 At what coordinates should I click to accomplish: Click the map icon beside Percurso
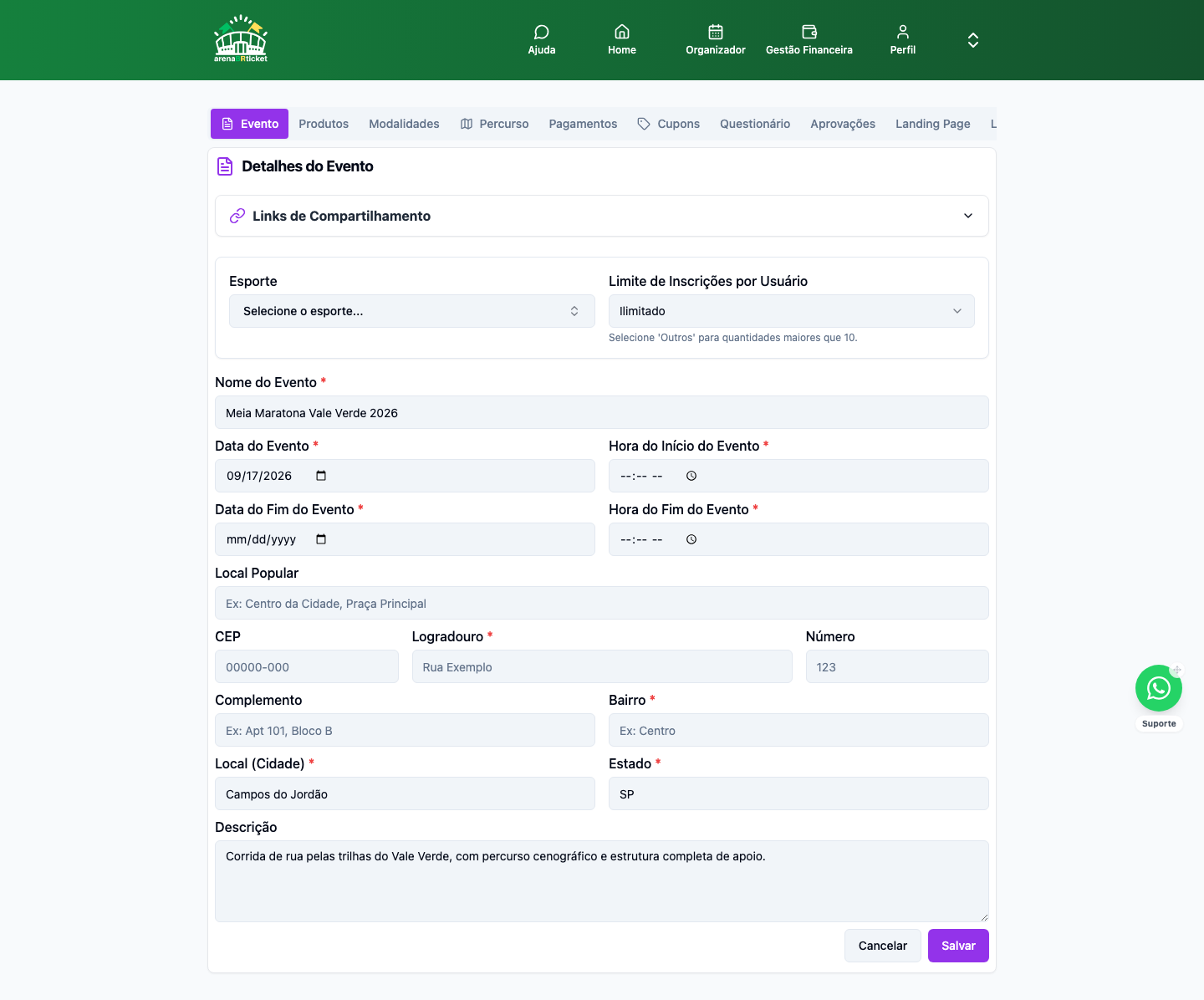[467, 124]
